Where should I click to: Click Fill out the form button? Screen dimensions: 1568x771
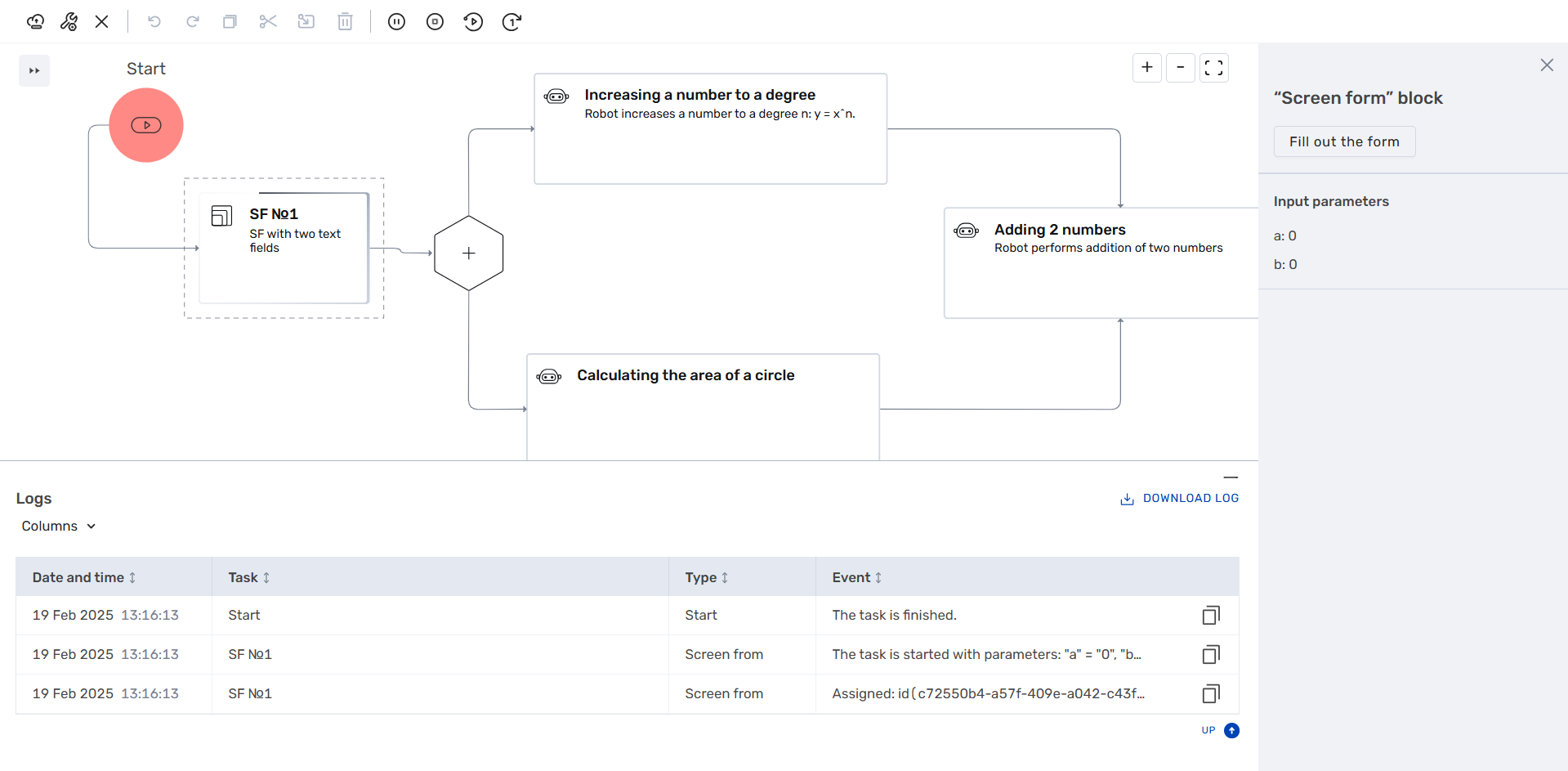point(1344,141)
